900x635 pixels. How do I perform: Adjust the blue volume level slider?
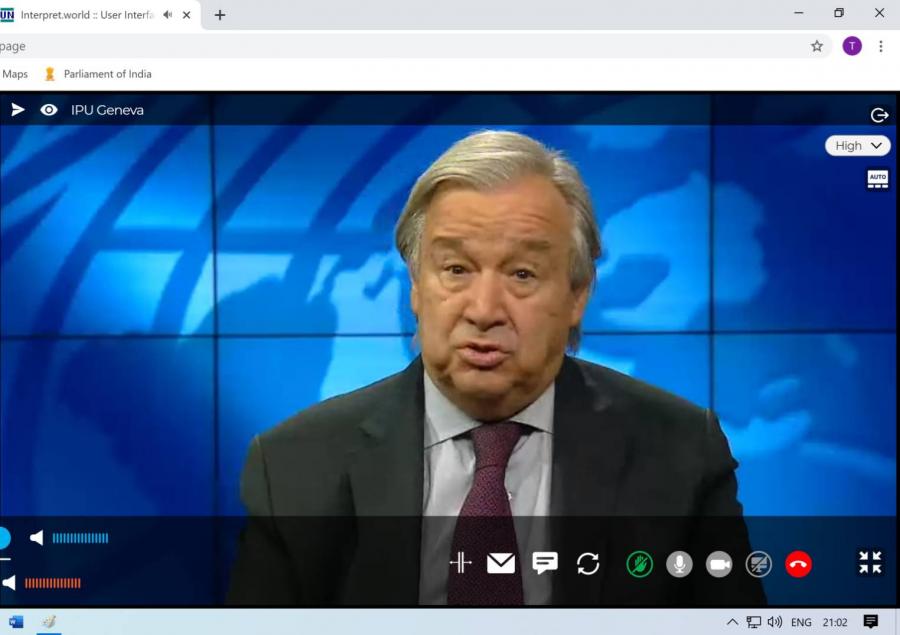80,538
